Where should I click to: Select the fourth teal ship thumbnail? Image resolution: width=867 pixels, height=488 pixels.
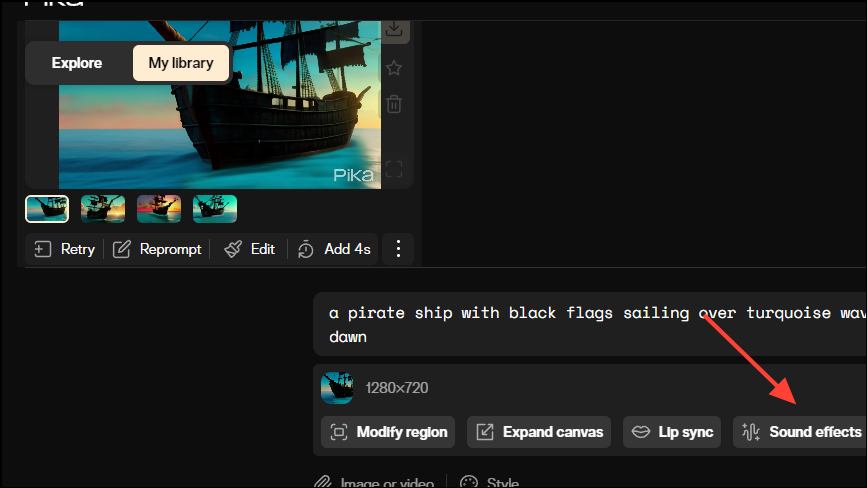pyautogui.click(x=215, y=209)
